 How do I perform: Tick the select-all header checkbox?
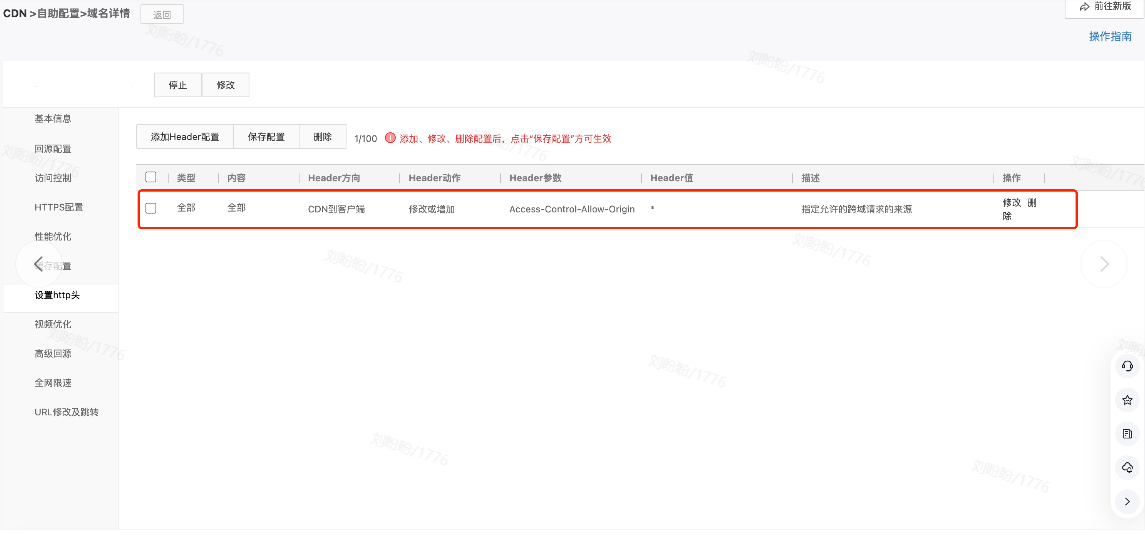pyautogui.click(x=151, y=177)
